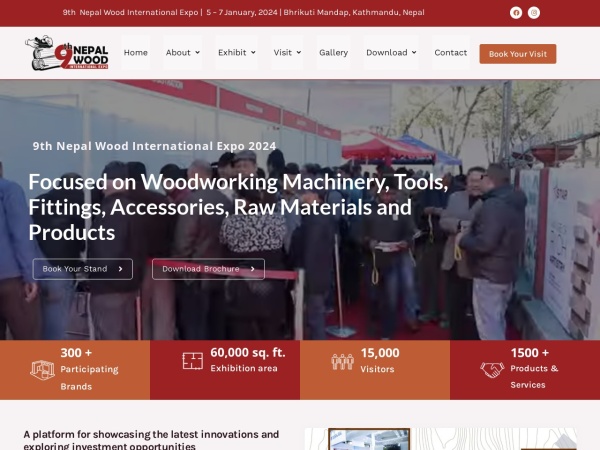Screen dimensions: 600x450
Task: Go to the Home menu item
Action: (x=135, y=52)
